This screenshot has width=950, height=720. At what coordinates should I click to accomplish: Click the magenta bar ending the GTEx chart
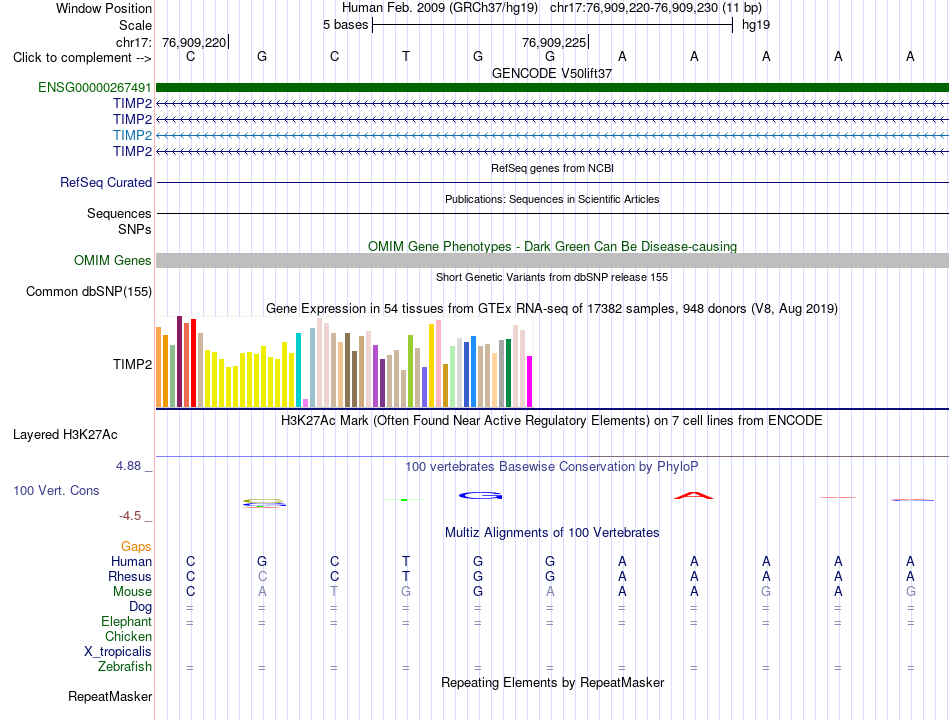pyautogui.click(x=530, y=381)
